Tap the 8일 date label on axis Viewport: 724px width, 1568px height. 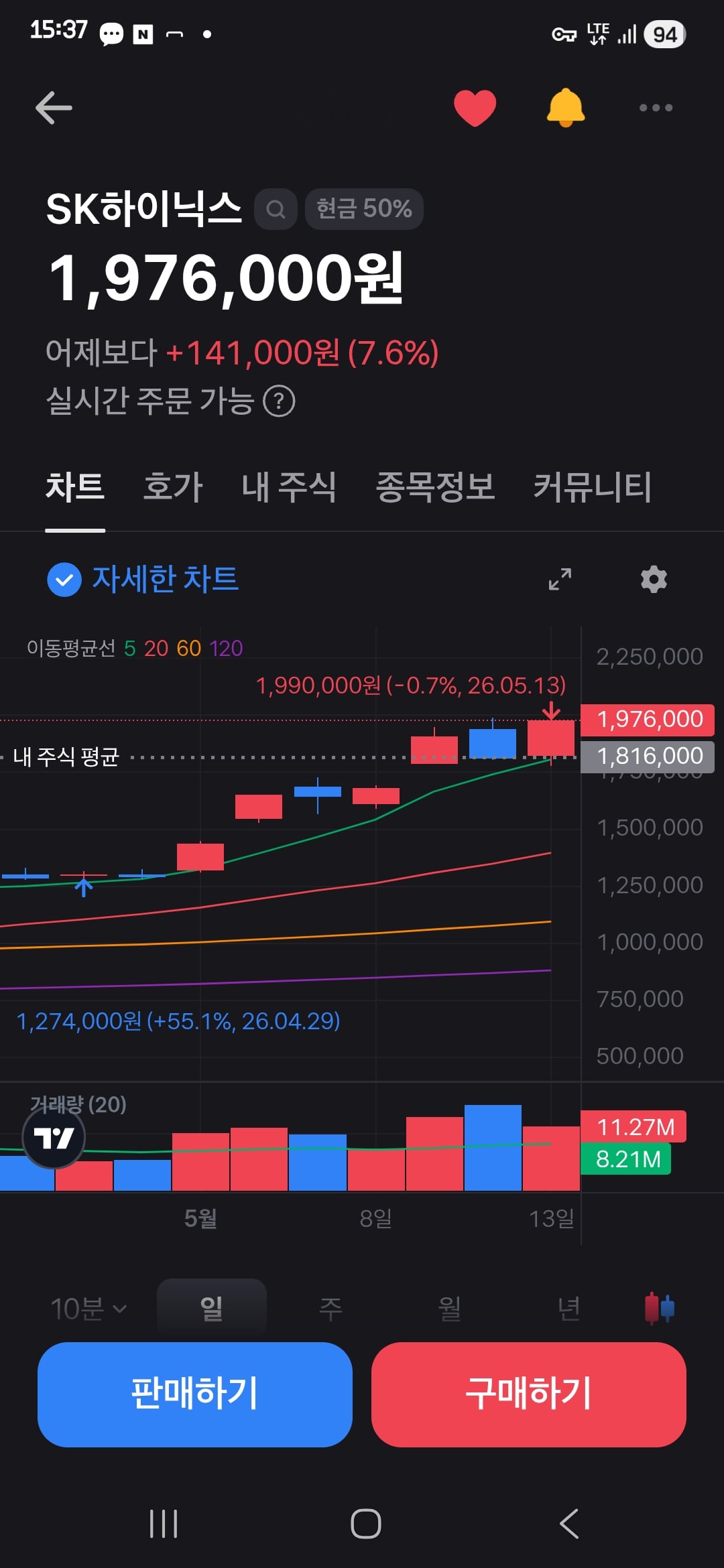pyautogui.click(x=375, y=1218)
